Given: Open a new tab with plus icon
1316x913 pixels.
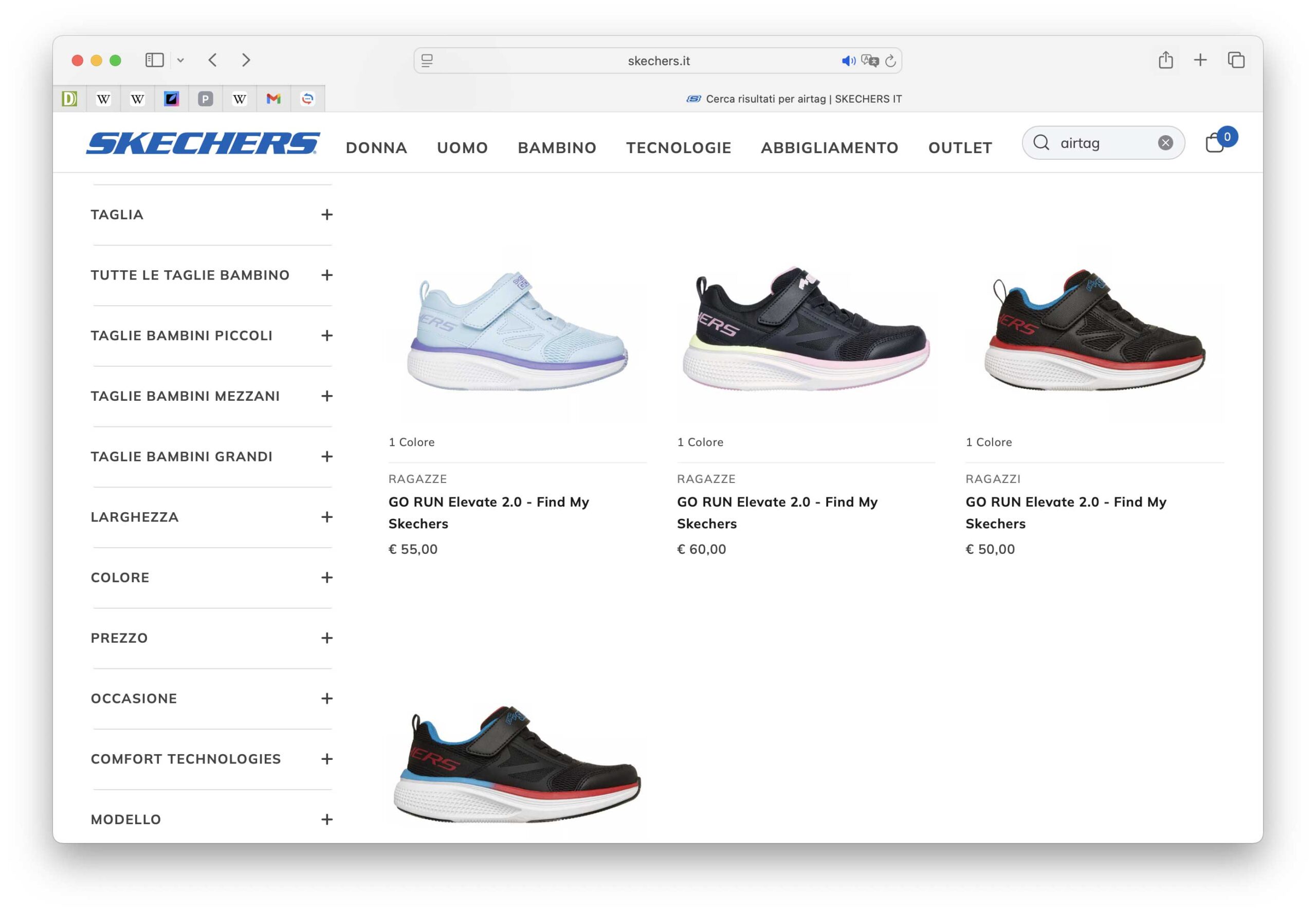Looking at the screenshot, I should [x=1200, y=60].
